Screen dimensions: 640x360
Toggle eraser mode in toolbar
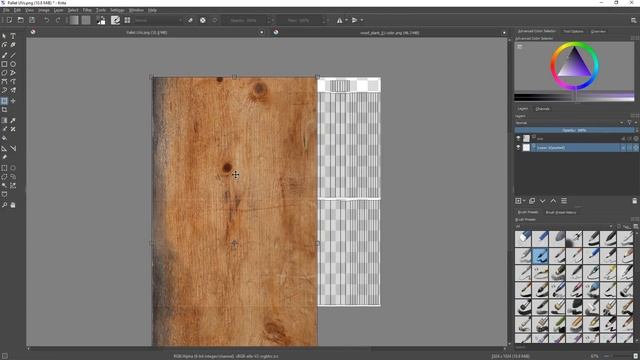[x=190, y=20]
